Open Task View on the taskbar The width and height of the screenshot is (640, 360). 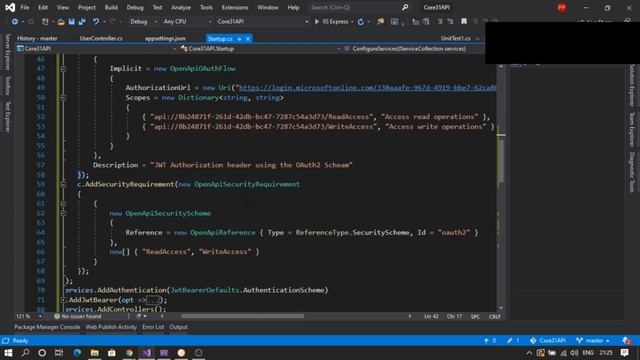(59, 353)
